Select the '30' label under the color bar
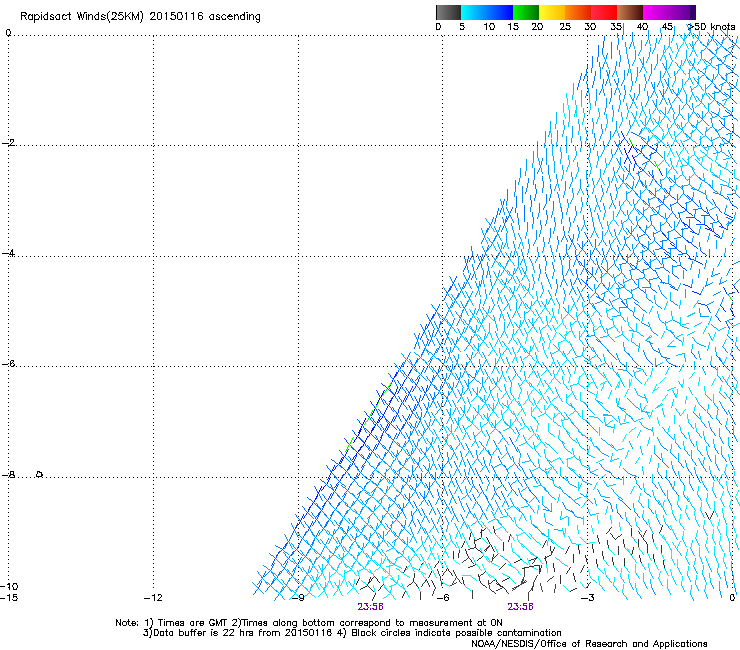 tap(590, 27)
